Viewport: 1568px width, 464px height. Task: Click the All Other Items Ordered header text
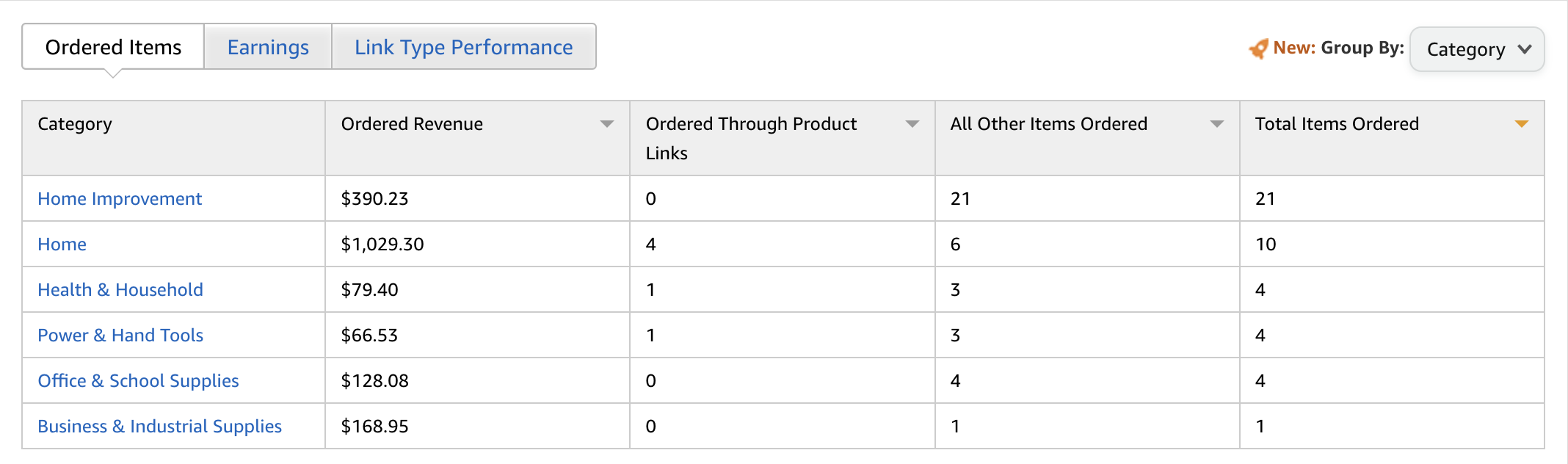tap(1048, 124)
